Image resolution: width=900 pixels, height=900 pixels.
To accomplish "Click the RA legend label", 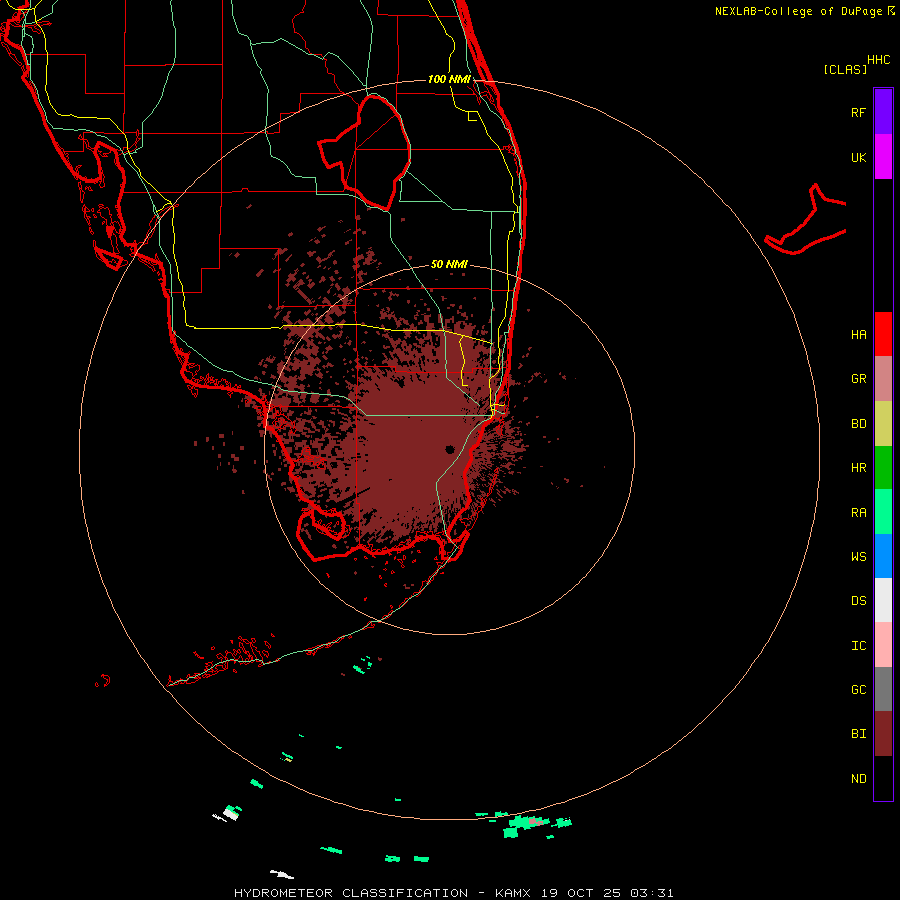I will 858,513.
